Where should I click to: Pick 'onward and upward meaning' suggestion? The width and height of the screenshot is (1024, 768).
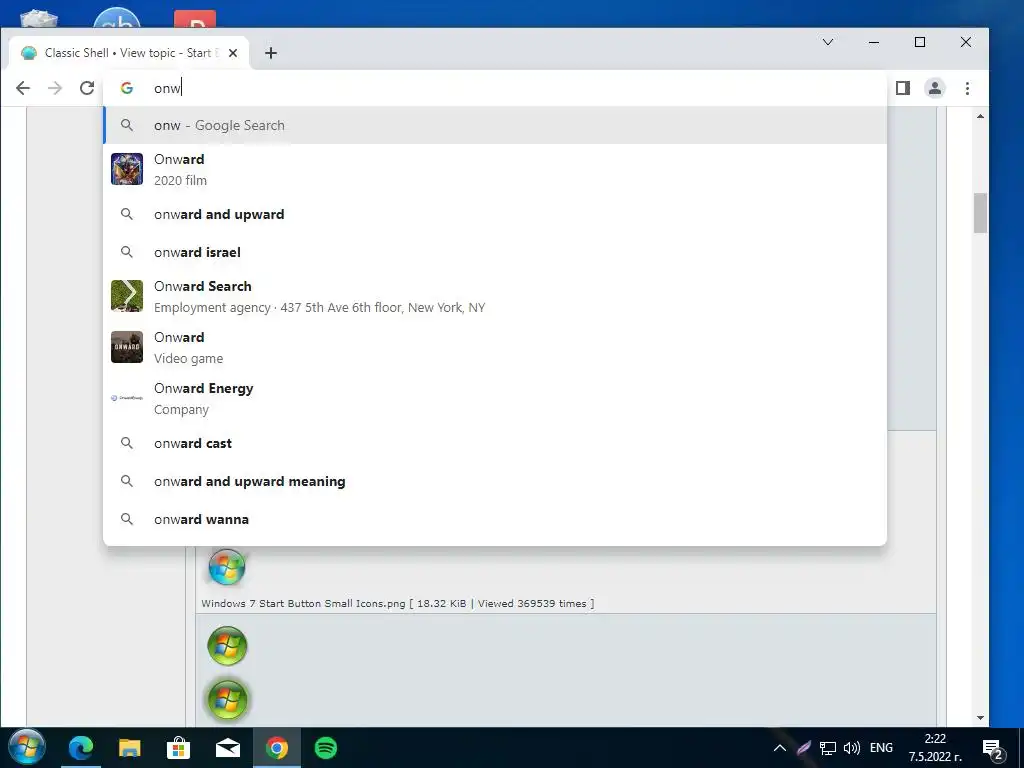(x=495, y=481)
